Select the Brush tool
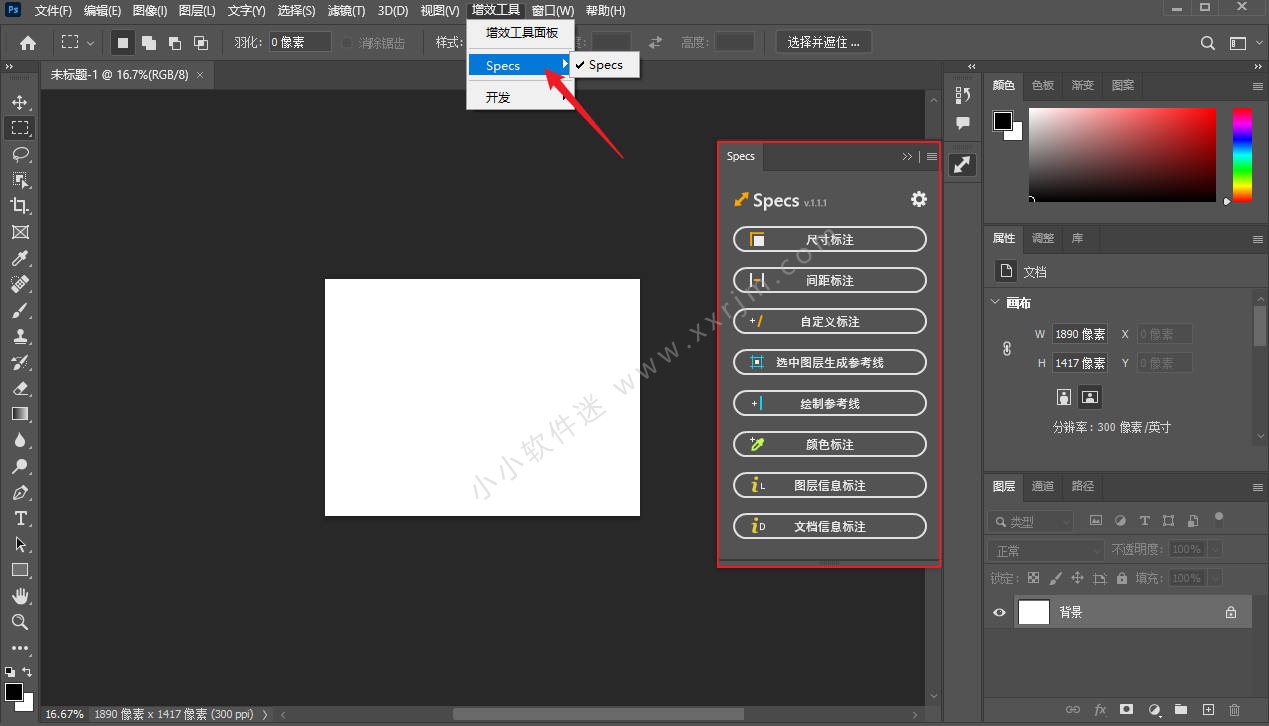 20,310
